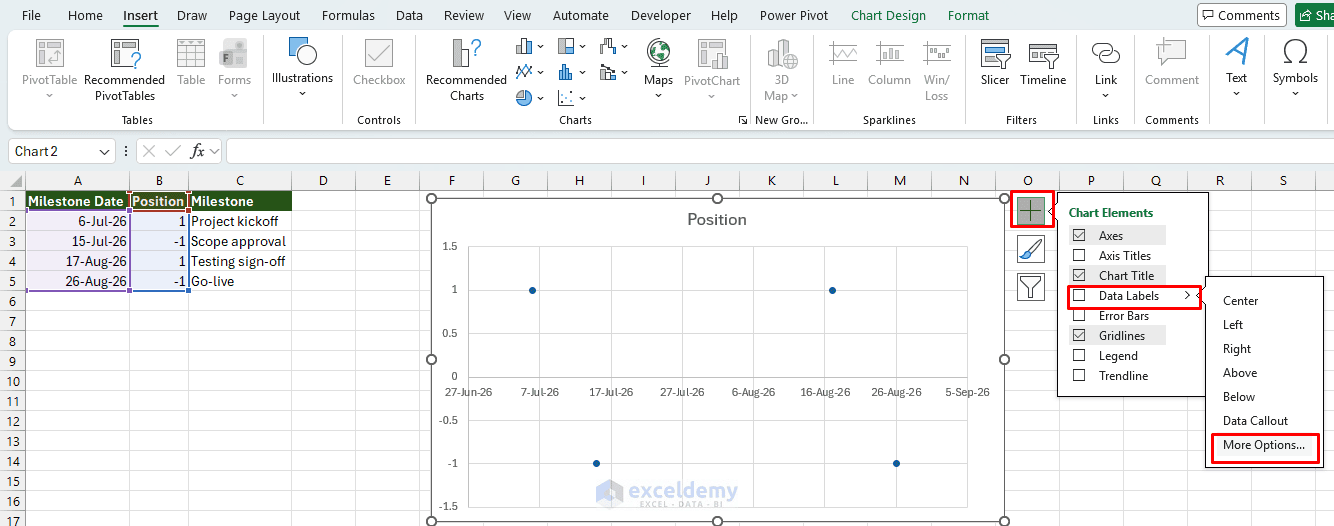The height and width of the screenshot is (526, 1334).
Task: Open the Link tool
Action: click(x=1106, y=69)
